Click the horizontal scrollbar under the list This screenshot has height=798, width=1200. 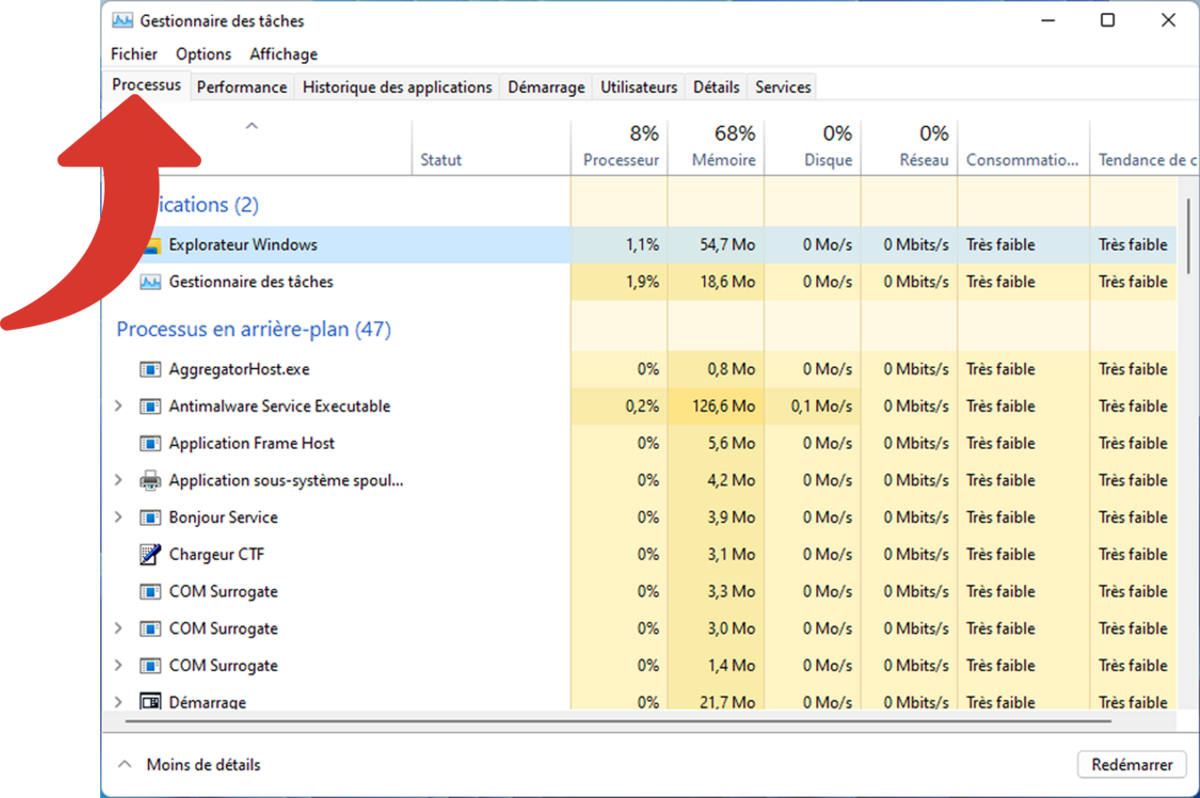tap(619, 720)
